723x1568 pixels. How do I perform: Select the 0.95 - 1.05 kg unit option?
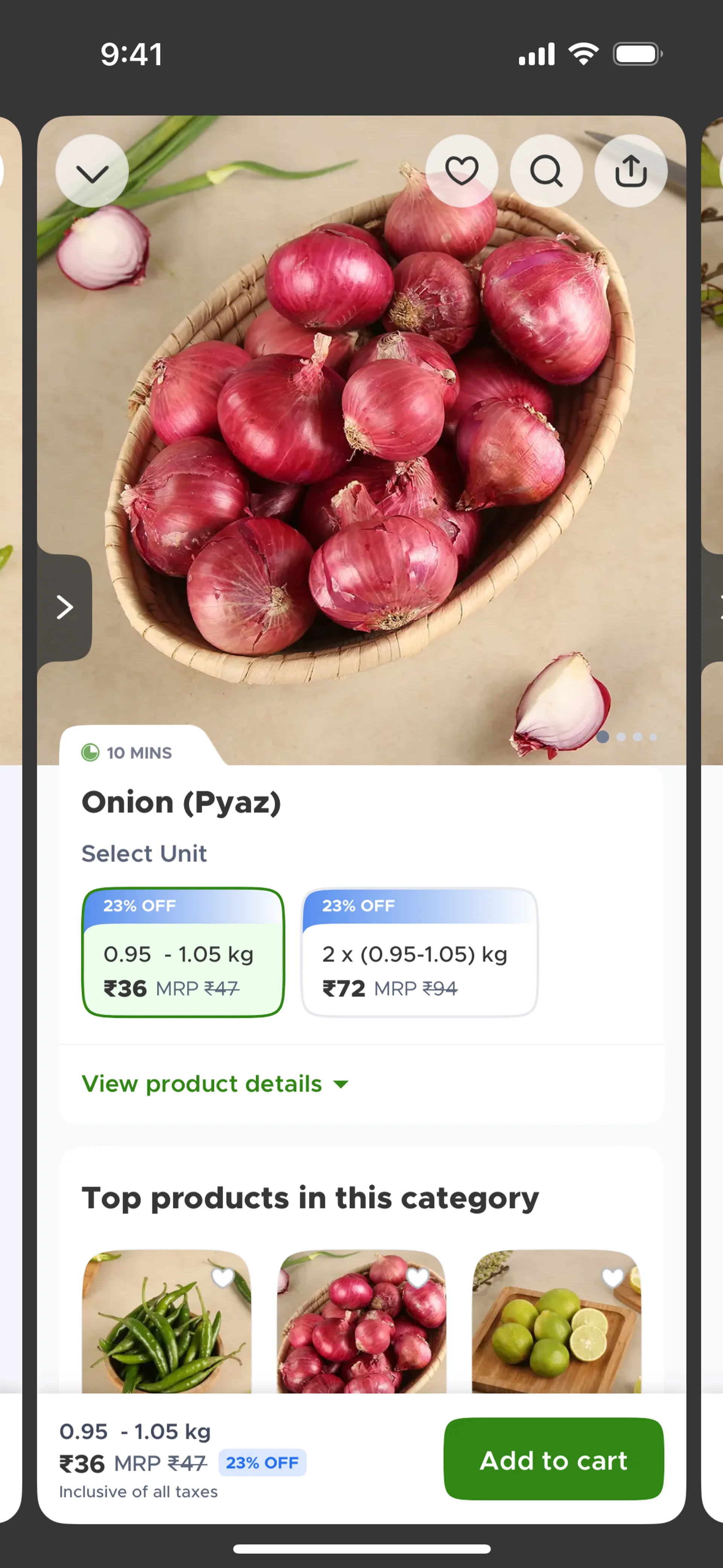point(183,953)
